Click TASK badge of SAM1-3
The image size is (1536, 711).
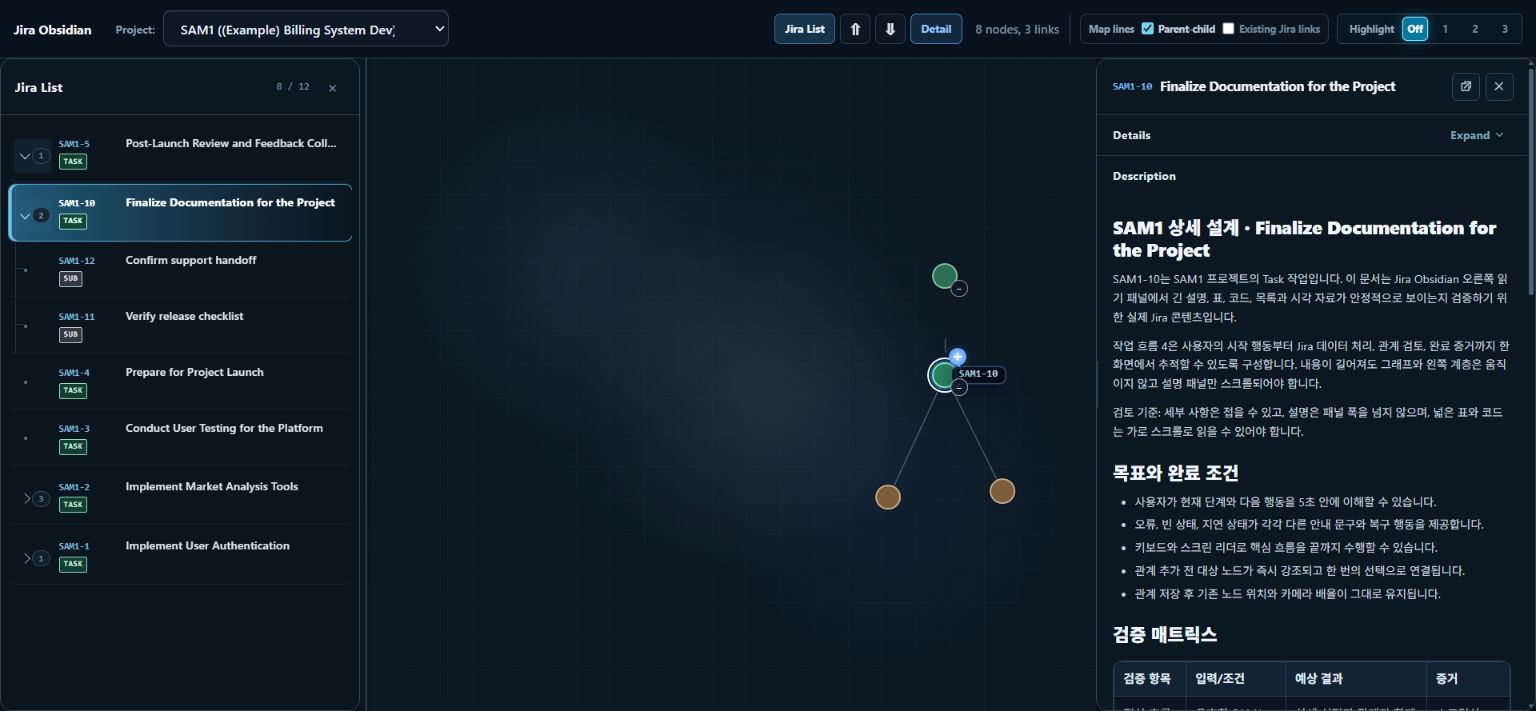[x=73, y=447]
